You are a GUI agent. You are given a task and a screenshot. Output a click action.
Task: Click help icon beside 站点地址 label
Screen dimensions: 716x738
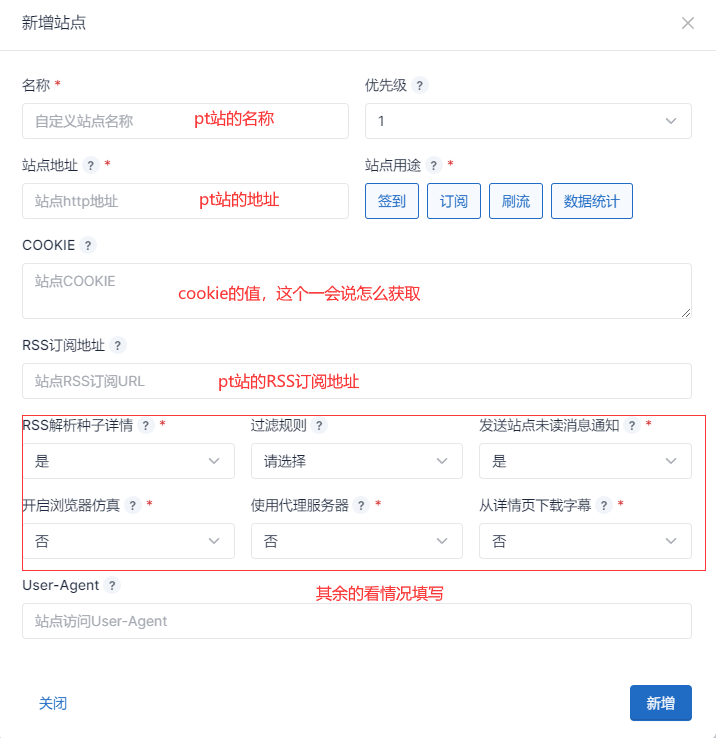tap(91, 165)
